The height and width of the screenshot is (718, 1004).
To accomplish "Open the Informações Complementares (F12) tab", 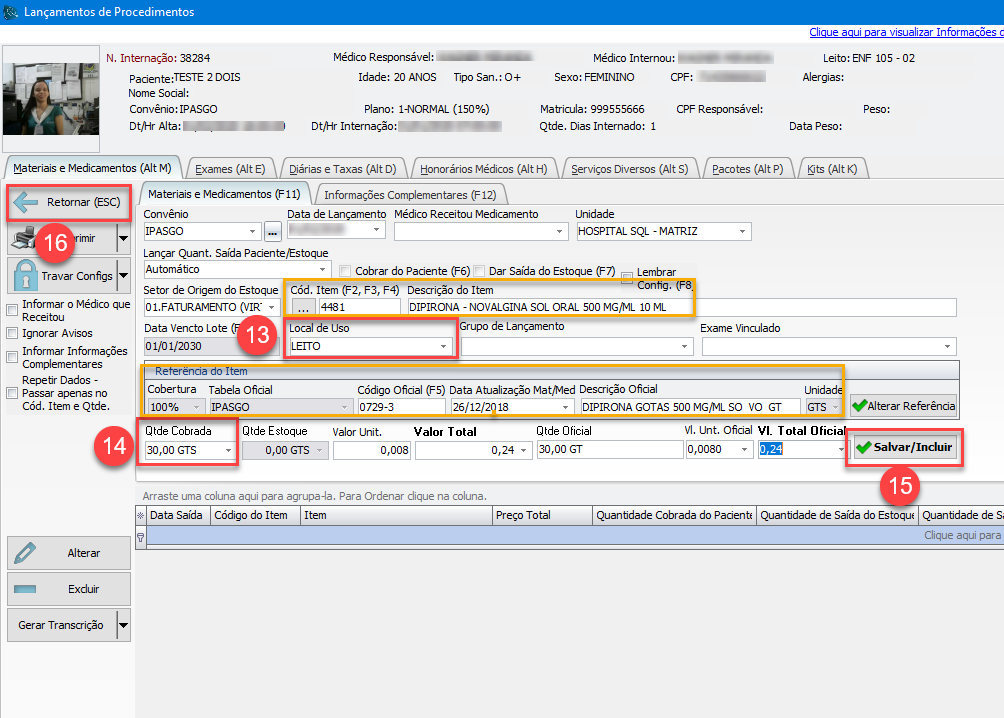I will [x=410, y=194].
